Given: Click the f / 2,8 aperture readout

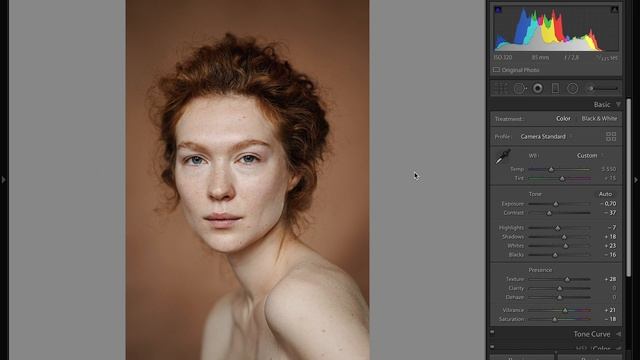Looking at the screenshot, I should pos(571,58).
